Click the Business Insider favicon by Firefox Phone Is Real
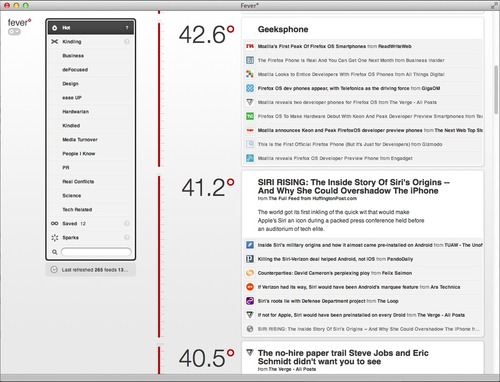500x382 pixels. tap(250, 60)
